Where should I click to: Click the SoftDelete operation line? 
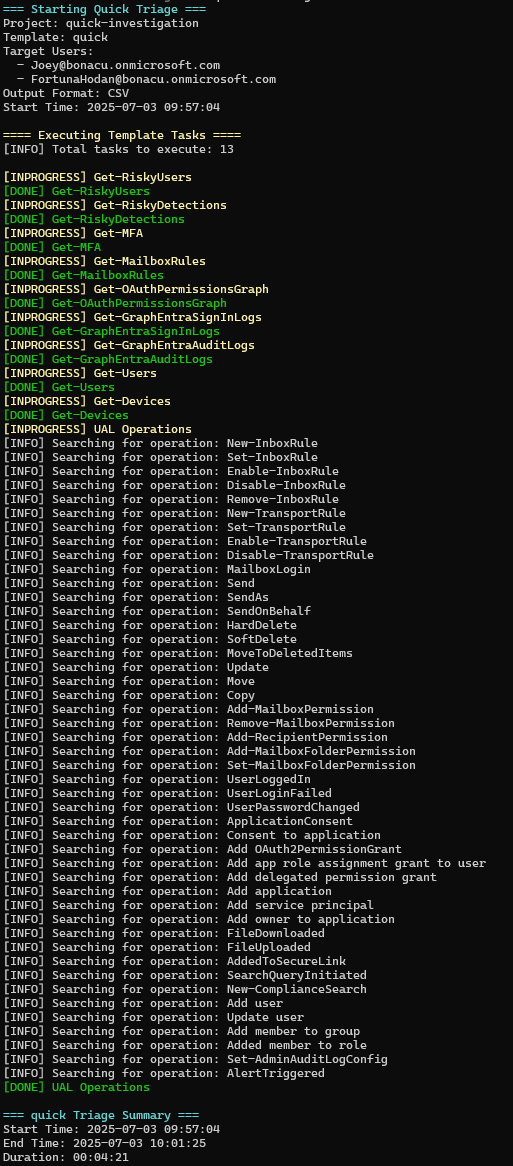tap(150, 640)
